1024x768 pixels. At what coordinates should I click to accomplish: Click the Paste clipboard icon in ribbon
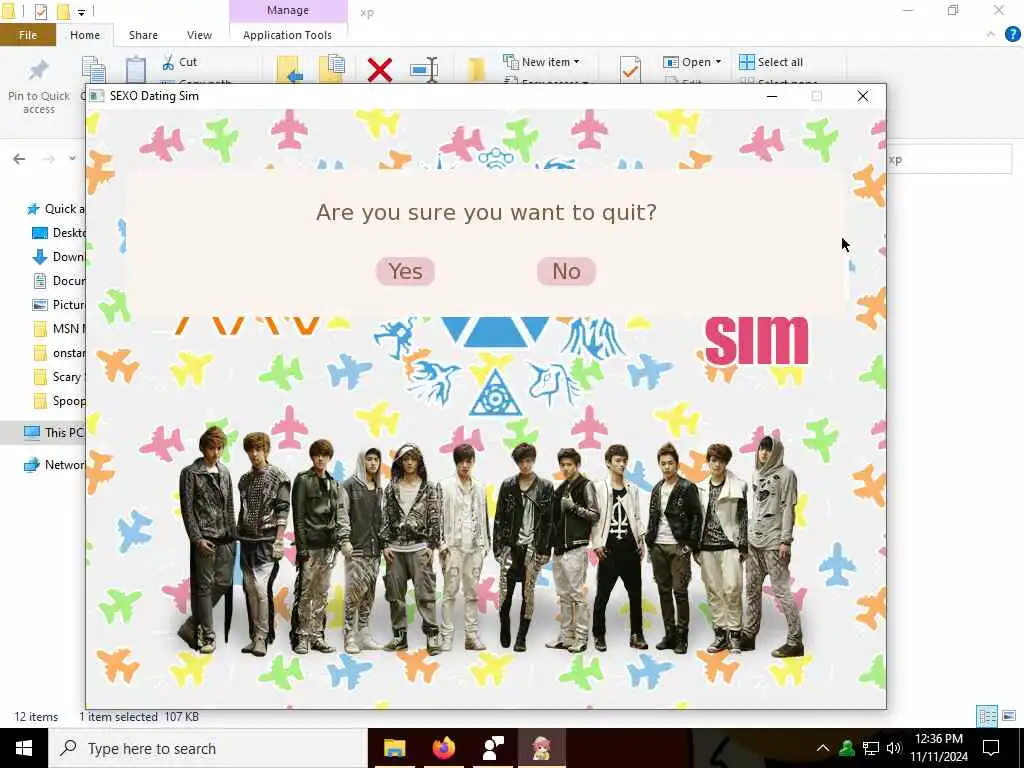[x=135, y=70]
